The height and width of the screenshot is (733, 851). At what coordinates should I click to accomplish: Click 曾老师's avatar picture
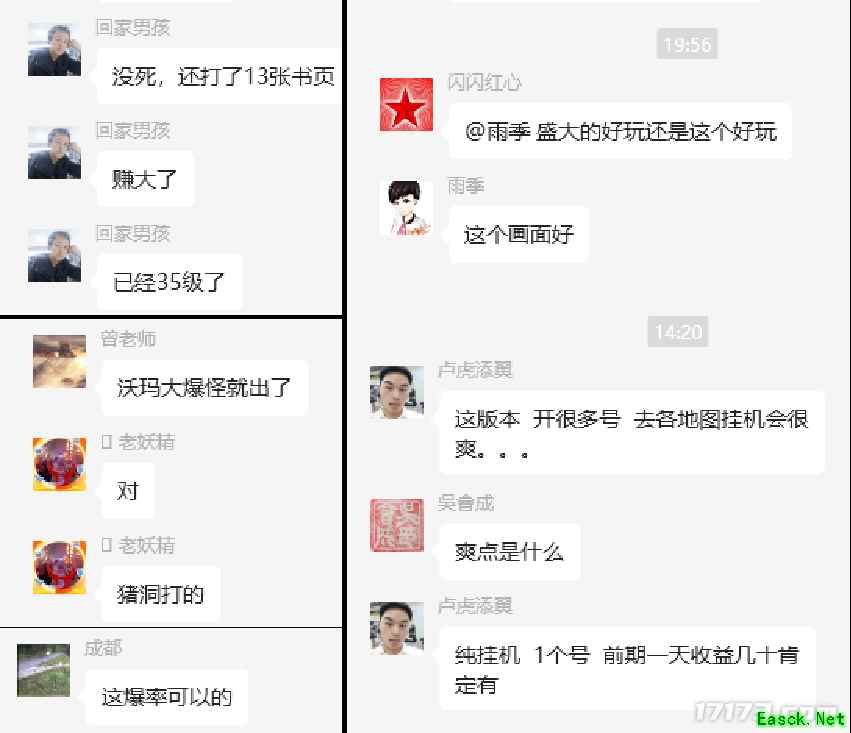pyautogui.click(x=60, y=361)
